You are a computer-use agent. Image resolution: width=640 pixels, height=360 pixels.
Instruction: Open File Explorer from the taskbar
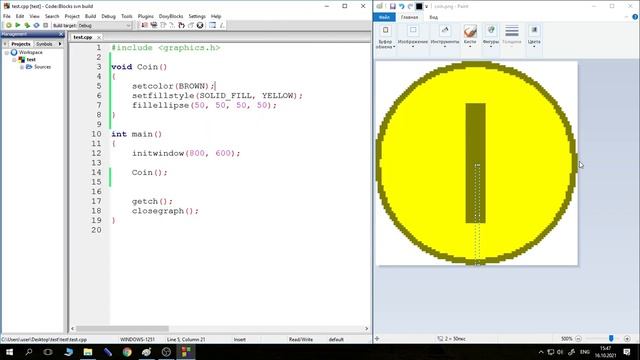coord(88,352)
